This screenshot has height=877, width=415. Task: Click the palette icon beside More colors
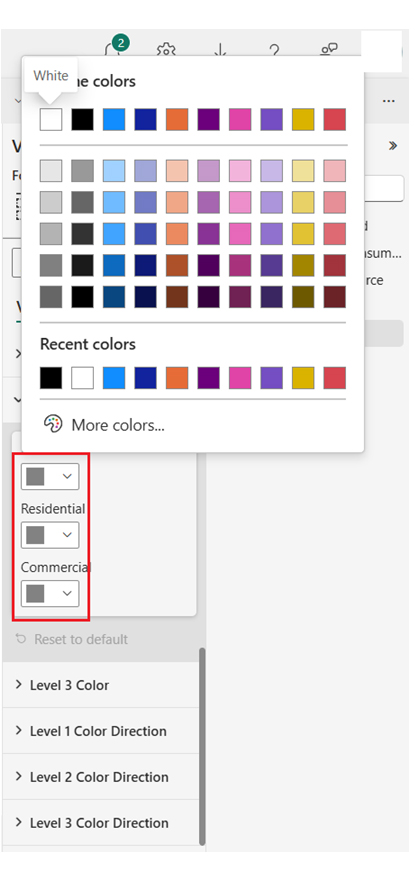click(53, 425)
